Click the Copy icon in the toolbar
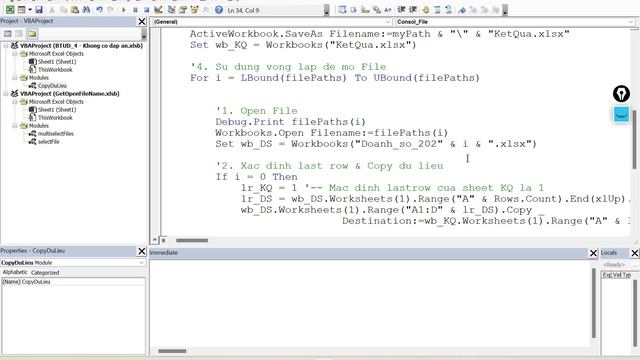The width and height of the screenshot is (640, 360). point(63,10)
